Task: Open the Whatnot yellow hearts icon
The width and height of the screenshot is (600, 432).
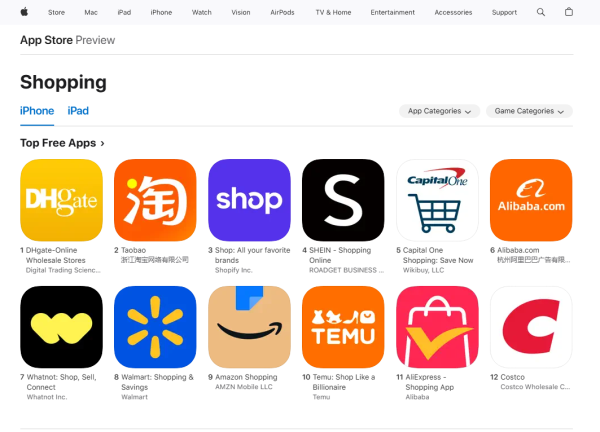Action: pos(61,327)
